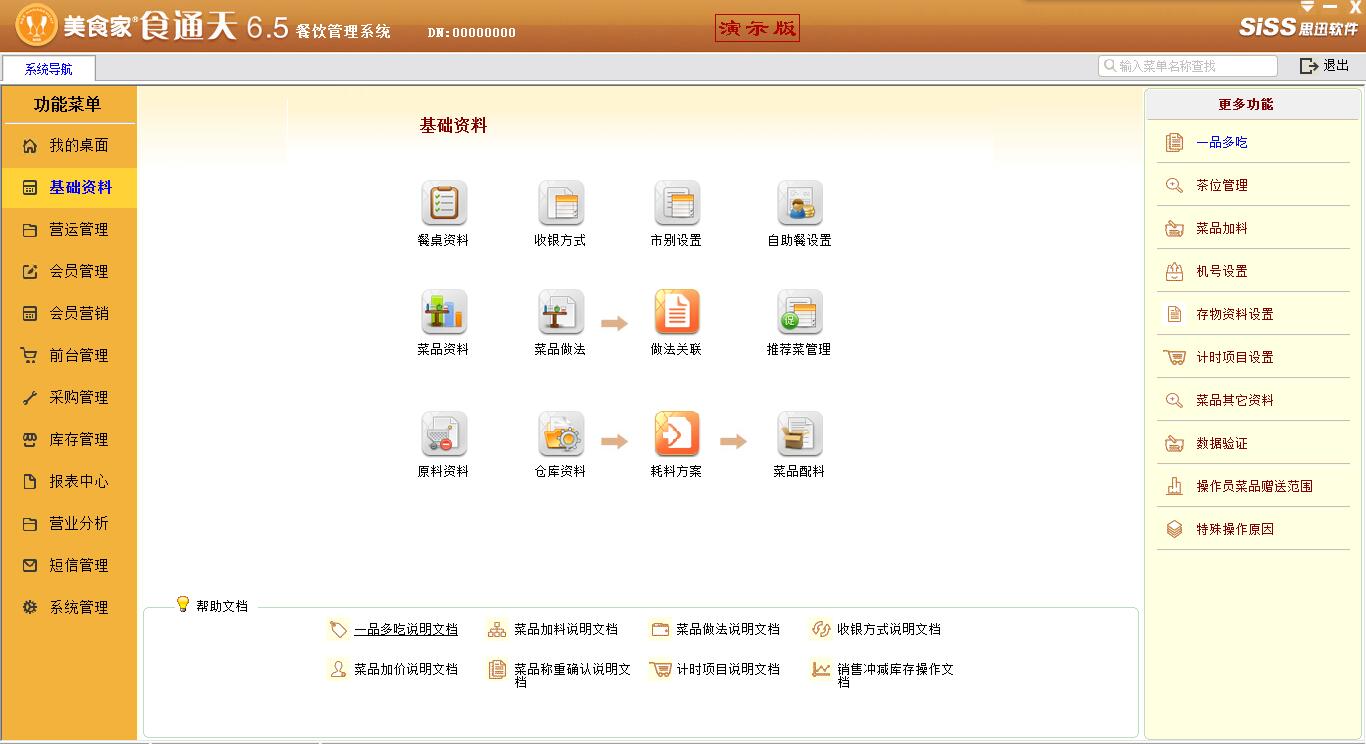The width and height of the screenshot is (1366, 744).
Task: Click the 退出 logout button
Action: point(1325,66)
